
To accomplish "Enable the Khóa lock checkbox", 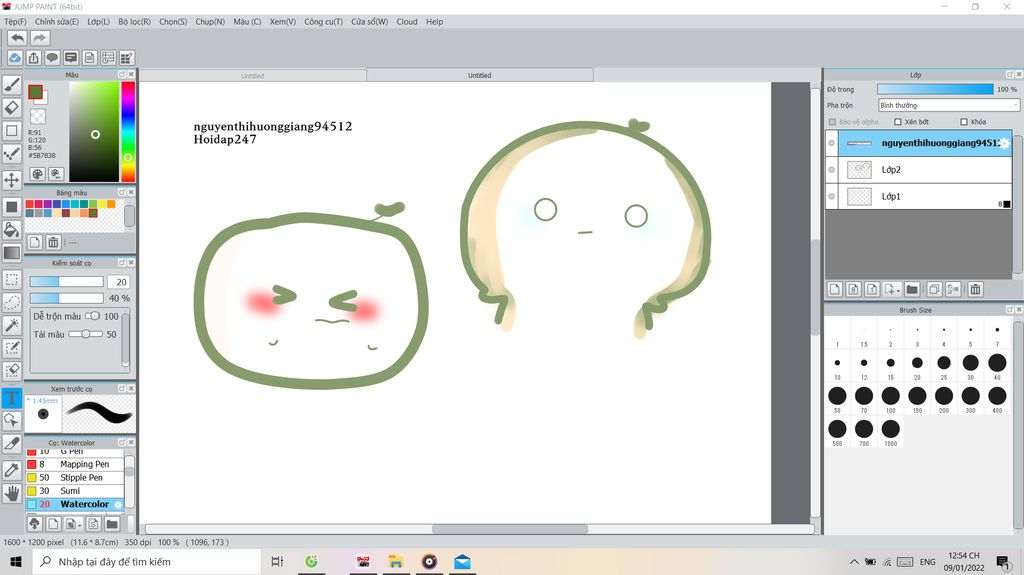I will click(x=964, y=122).
